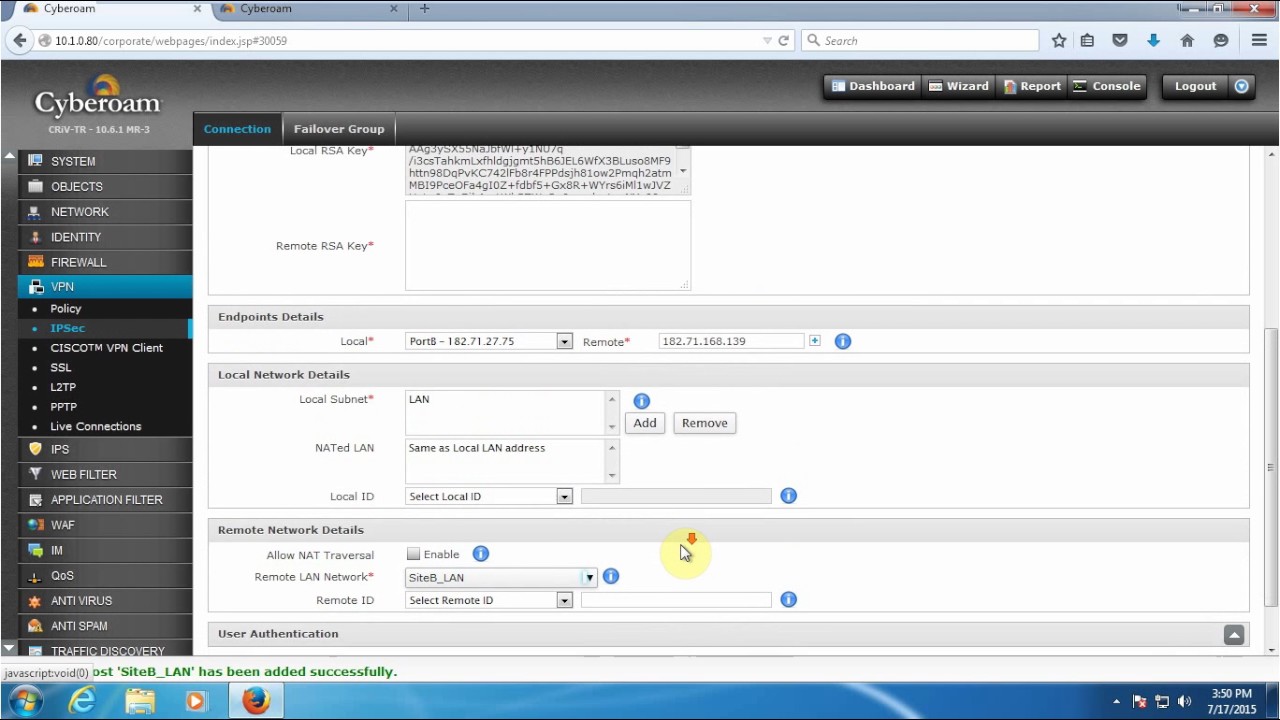Open Internet Explorer from taskbar
Image resolution: width=1280 pixels, height=720 pixels.
pyautogui.click(x=82, y=701)
